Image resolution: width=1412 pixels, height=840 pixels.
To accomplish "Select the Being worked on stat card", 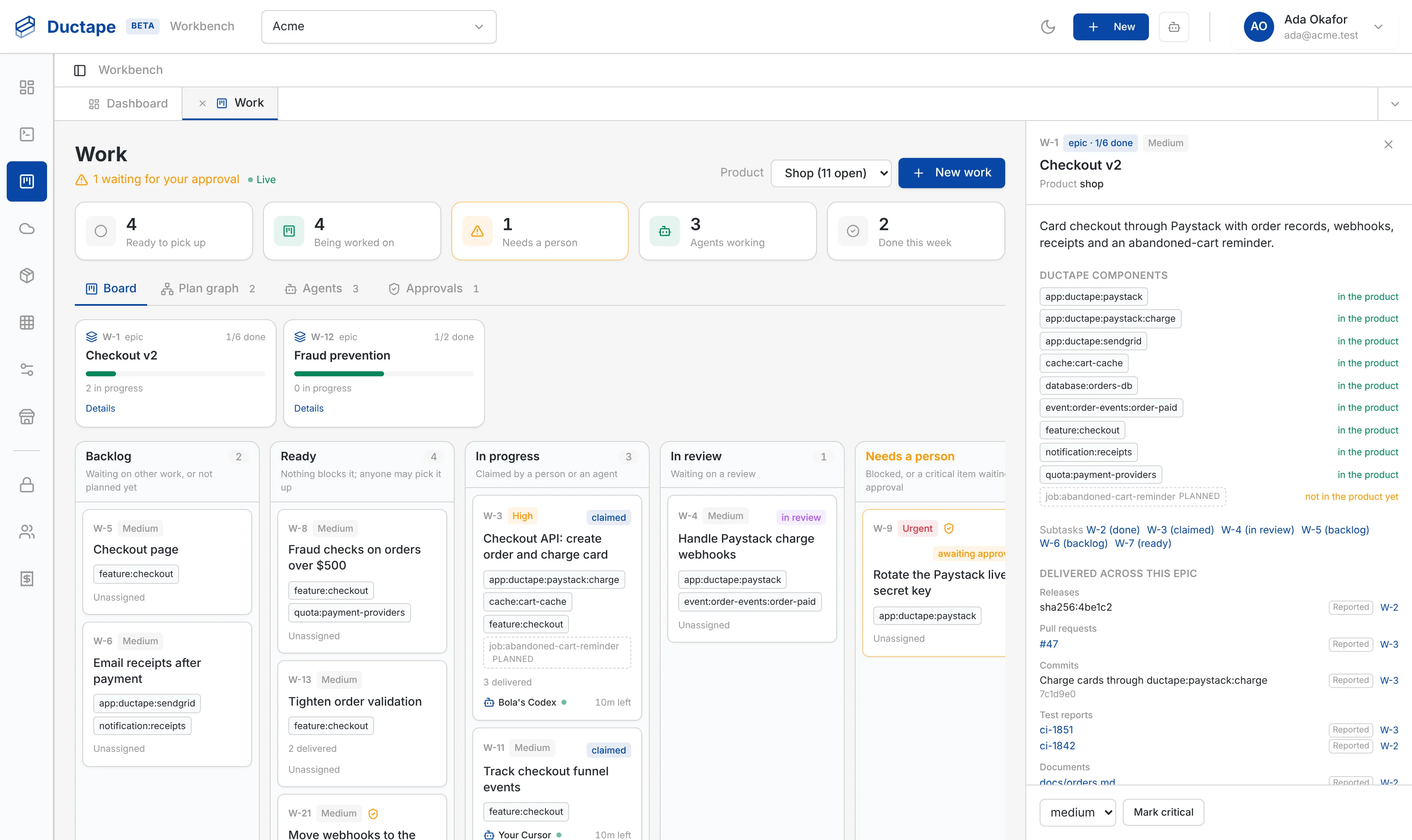I will (x=352, y=231).
